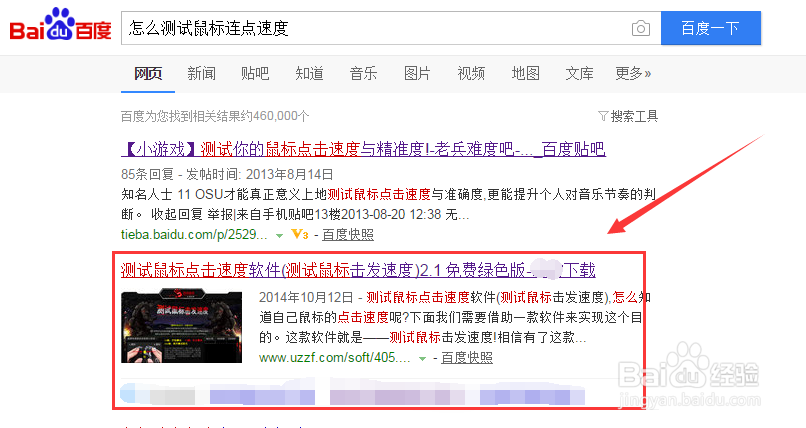Screen dimensions: 806x428
Task: Switch to the 贴吧 tab
Action: [x=255, y=73]
